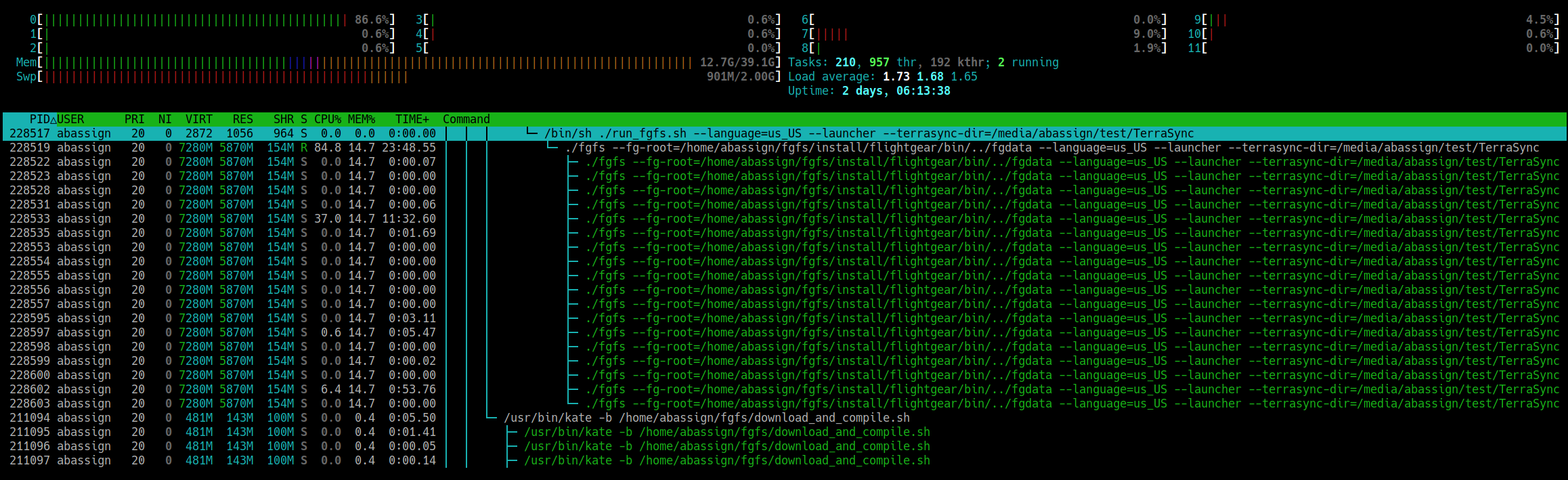The image size is (1568, 480).
Task: Select kate parent process PID 211094
Action: 785,418
